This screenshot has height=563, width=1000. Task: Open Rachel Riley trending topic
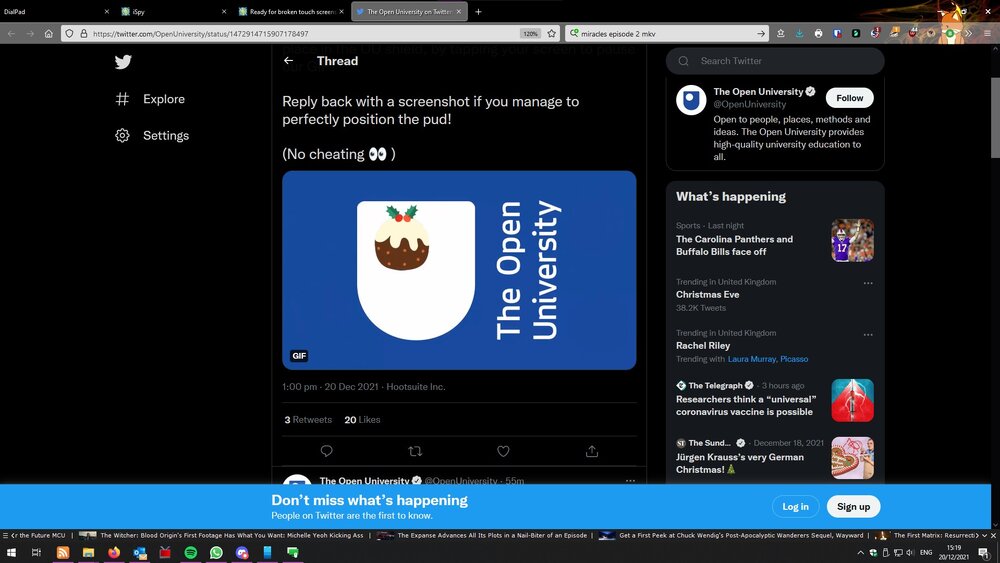point(703,346)
